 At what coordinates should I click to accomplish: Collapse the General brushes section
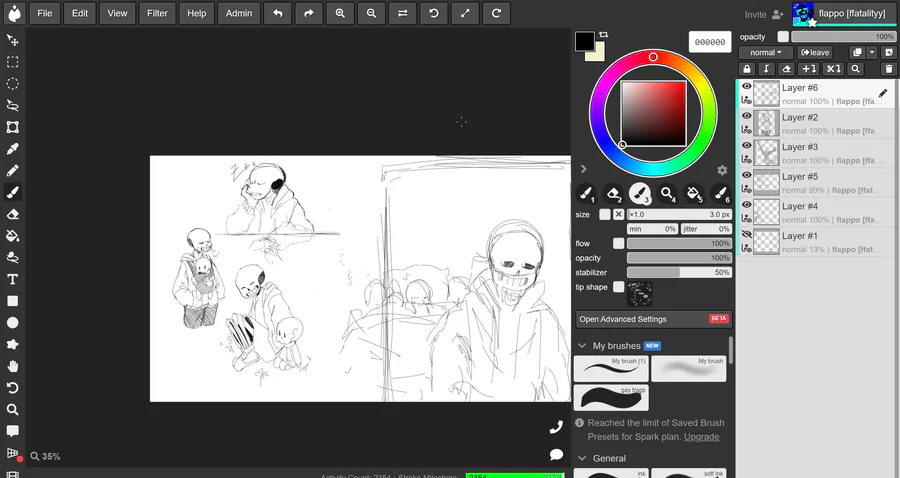click(x=582, y=458)
